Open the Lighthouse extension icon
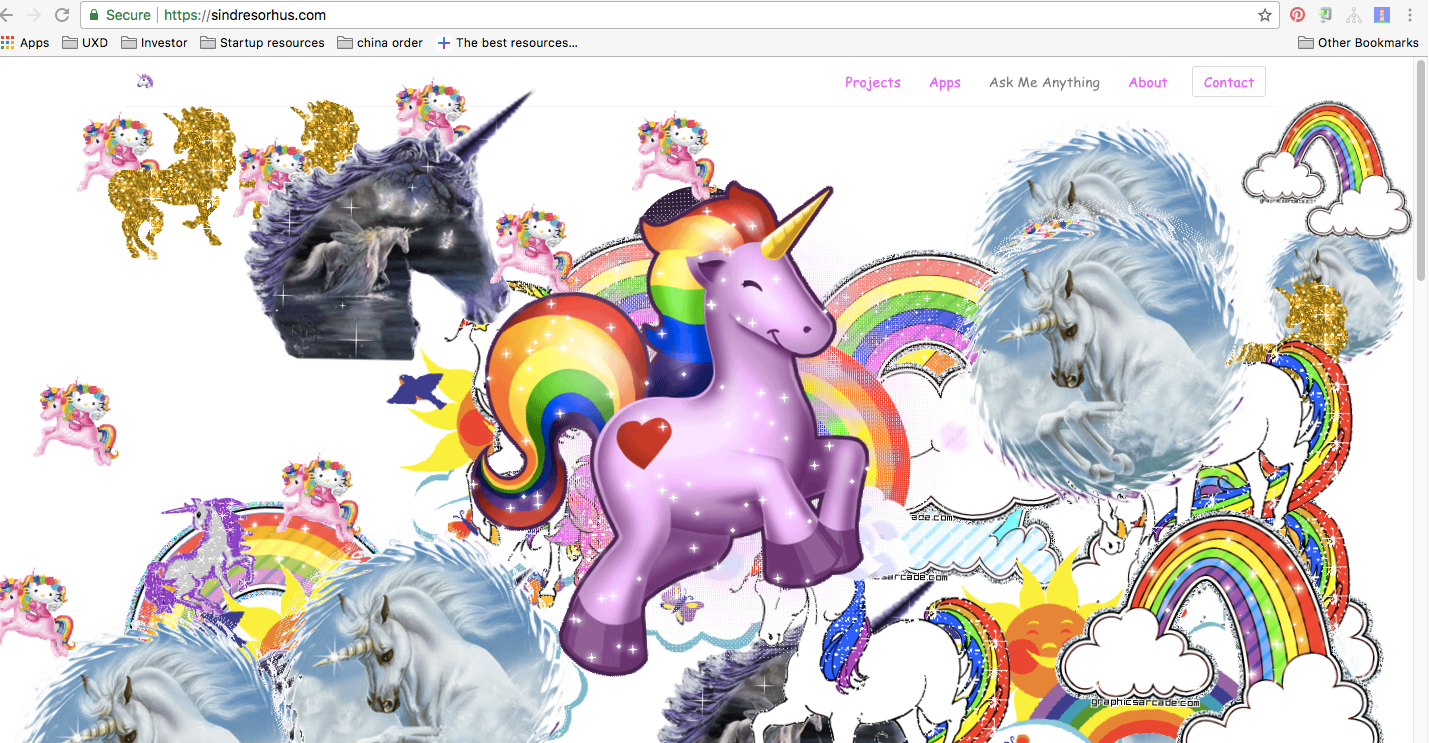The image size is (1429, 743). pyautogui.click(x=1382, y=15)
